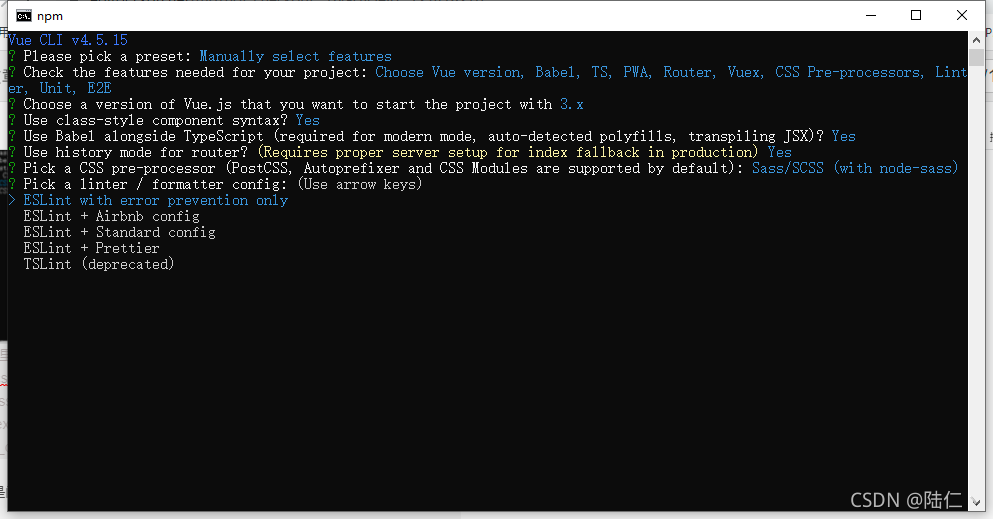The height and width of the screenshot is (519, 993).
Task: Click the scrollbar down arrow
Action: 976,503
